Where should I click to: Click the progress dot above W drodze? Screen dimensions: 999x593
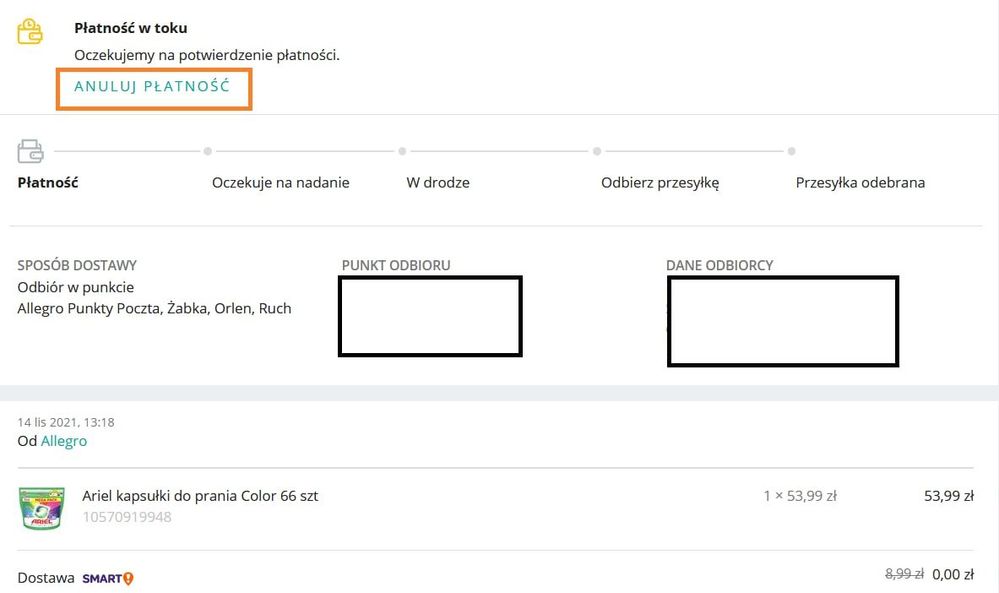pos(402,152)
